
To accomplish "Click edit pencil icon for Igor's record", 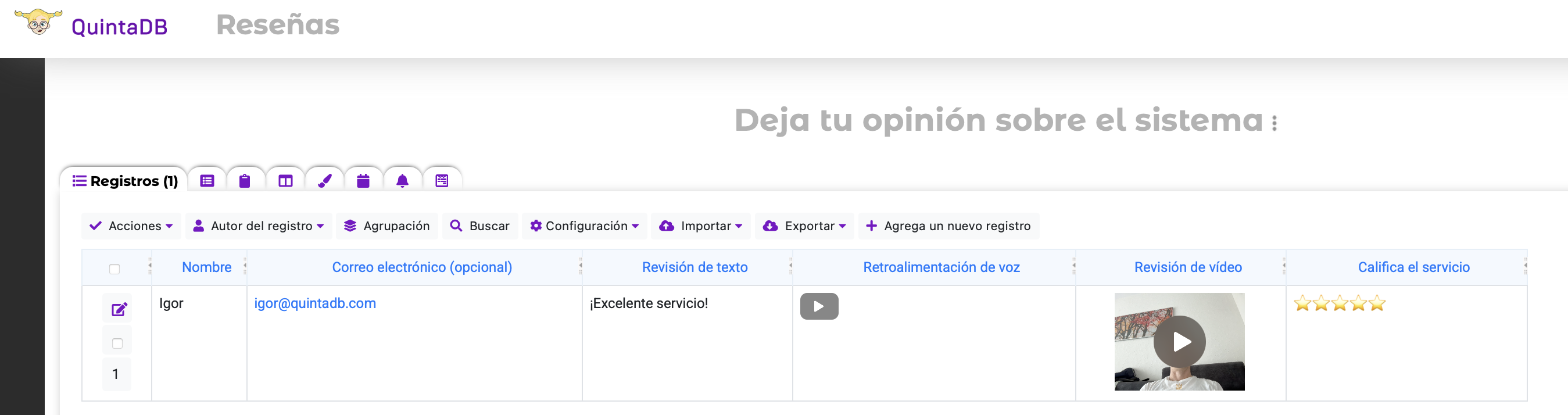I will tap(119, 310).
